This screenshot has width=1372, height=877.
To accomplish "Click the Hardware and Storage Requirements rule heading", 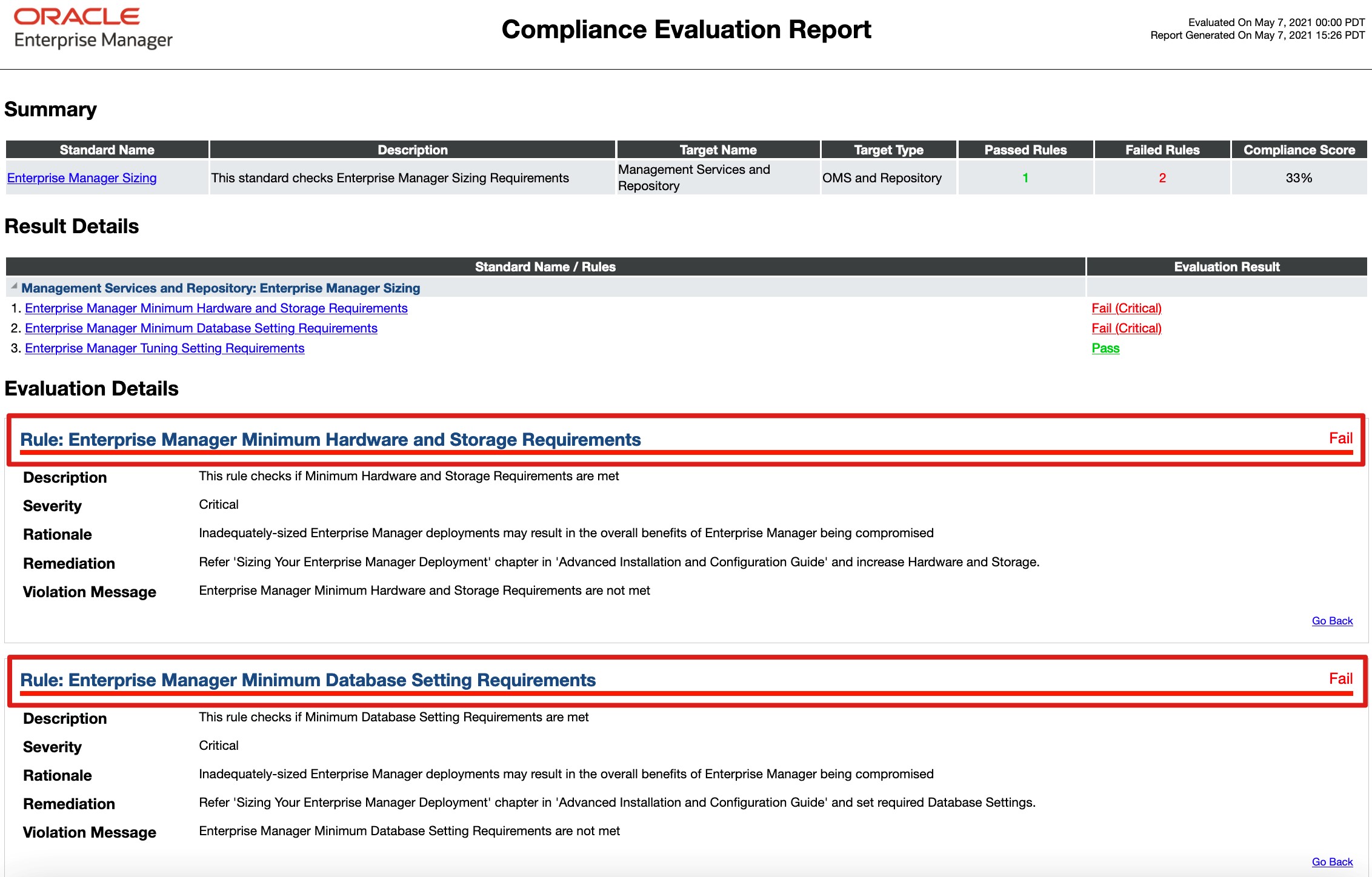I will [330, 440].
